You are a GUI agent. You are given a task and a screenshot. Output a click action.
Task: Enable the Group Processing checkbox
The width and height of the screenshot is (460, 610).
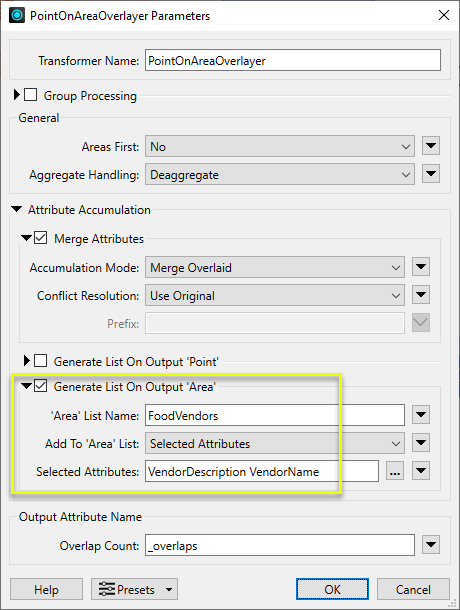click(x=31, y=95)
